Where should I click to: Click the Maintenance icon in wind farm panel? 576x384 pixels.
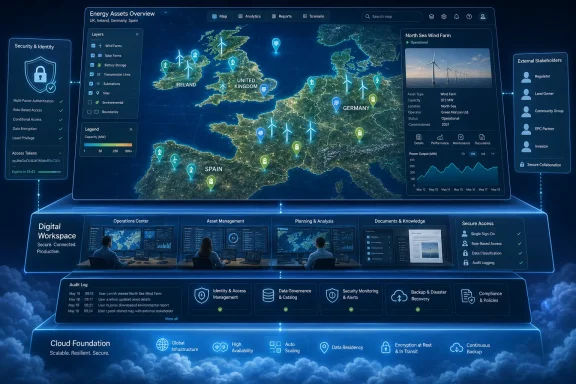tap(461, 137)
